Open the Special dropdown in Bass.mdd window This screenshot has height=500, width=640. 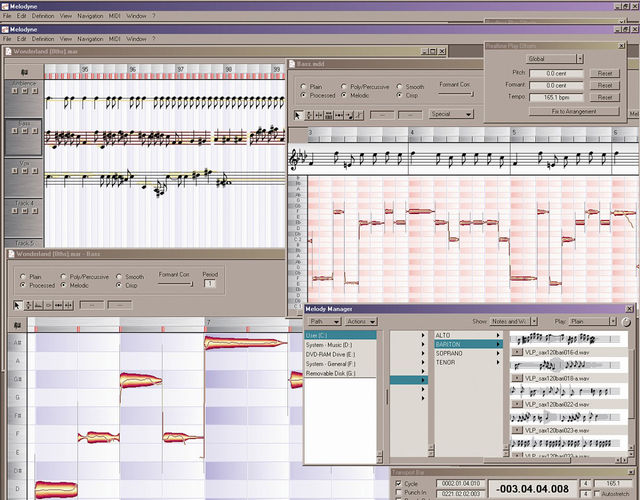[451, 114]
